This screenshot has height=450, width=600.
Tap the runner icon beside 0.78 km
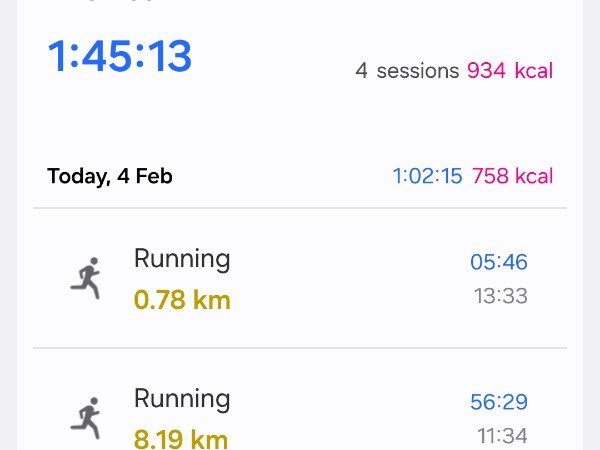[x=87, y=278]
